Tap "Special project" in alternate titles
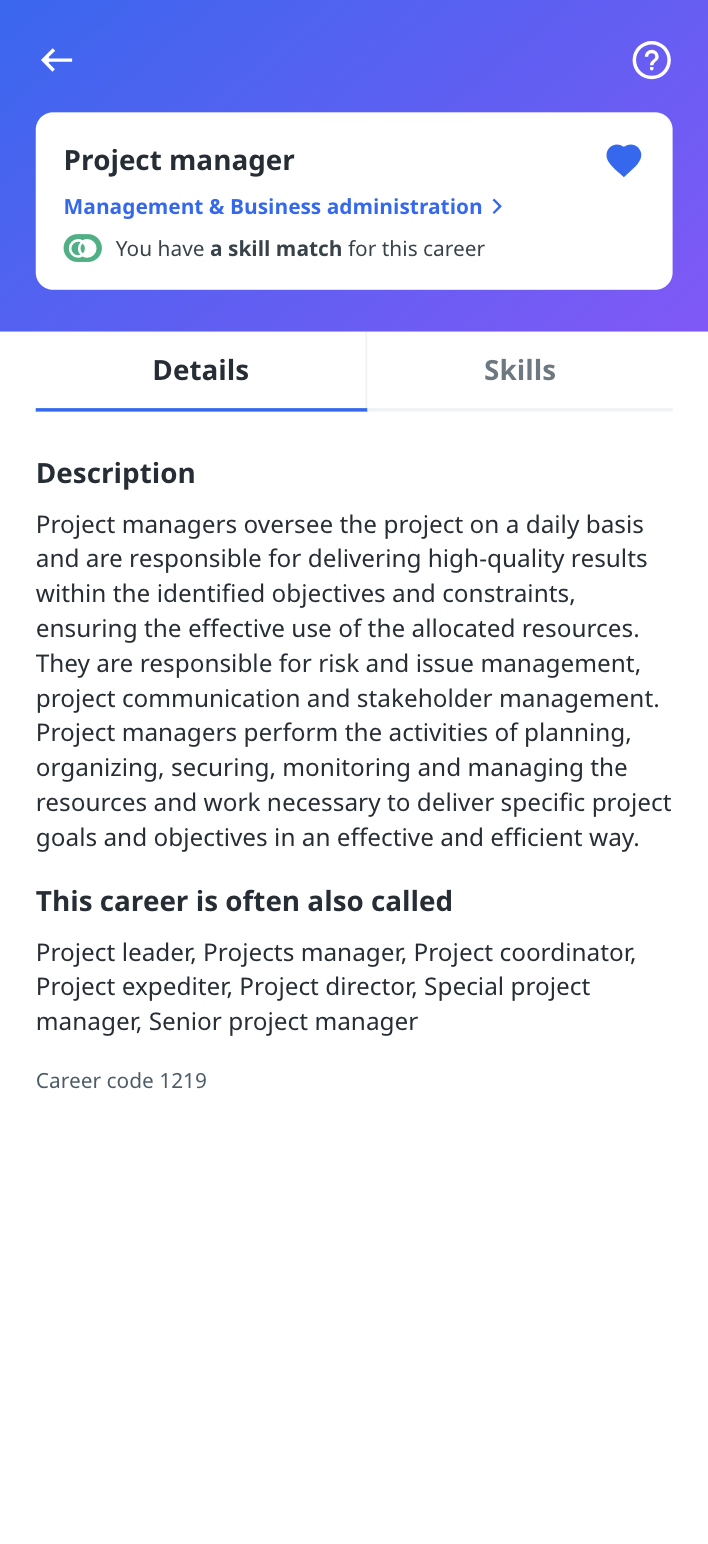 (507, 986)
